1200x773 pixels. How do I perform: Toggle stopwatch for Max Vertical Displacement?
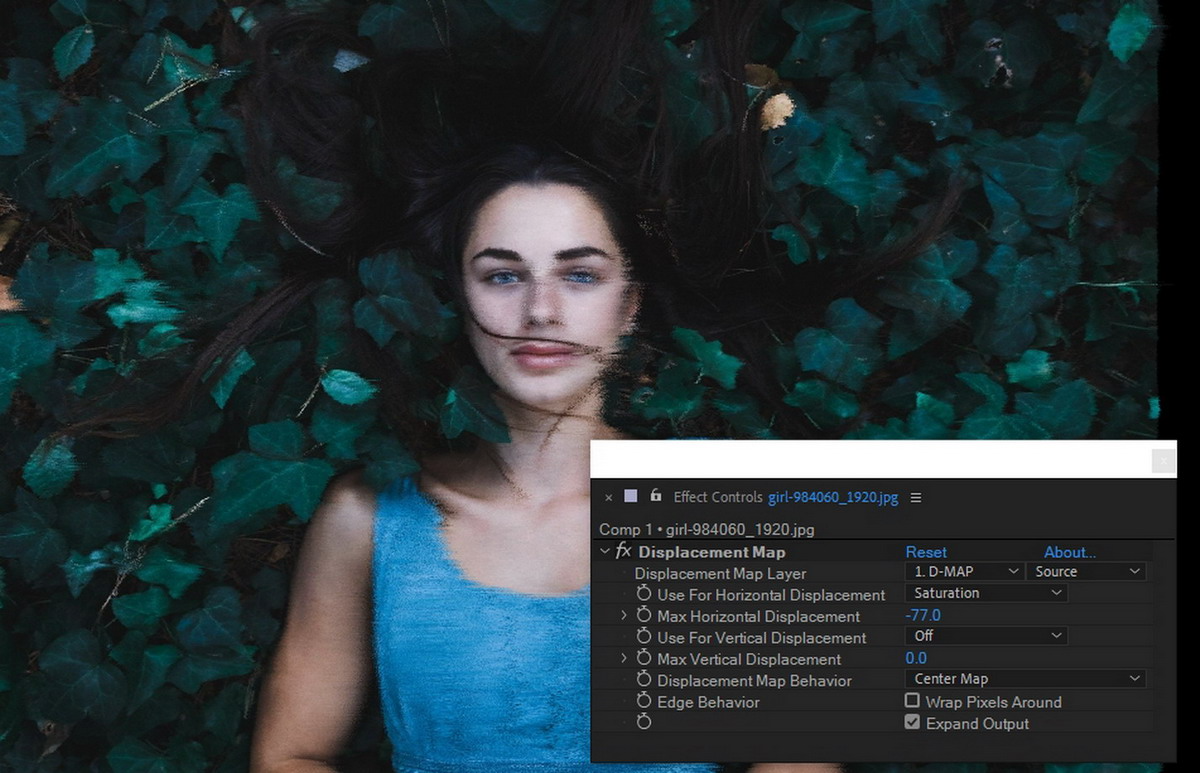tap(644, 659)
